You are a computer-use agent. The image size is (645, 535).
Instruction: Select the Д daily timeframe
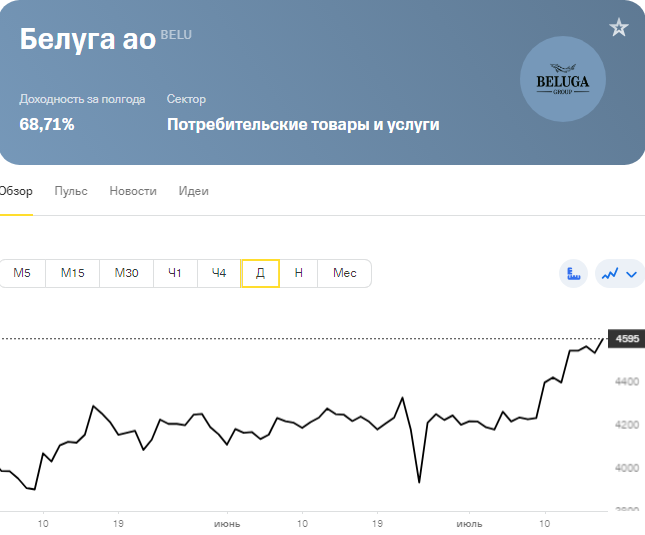[260, 273]
